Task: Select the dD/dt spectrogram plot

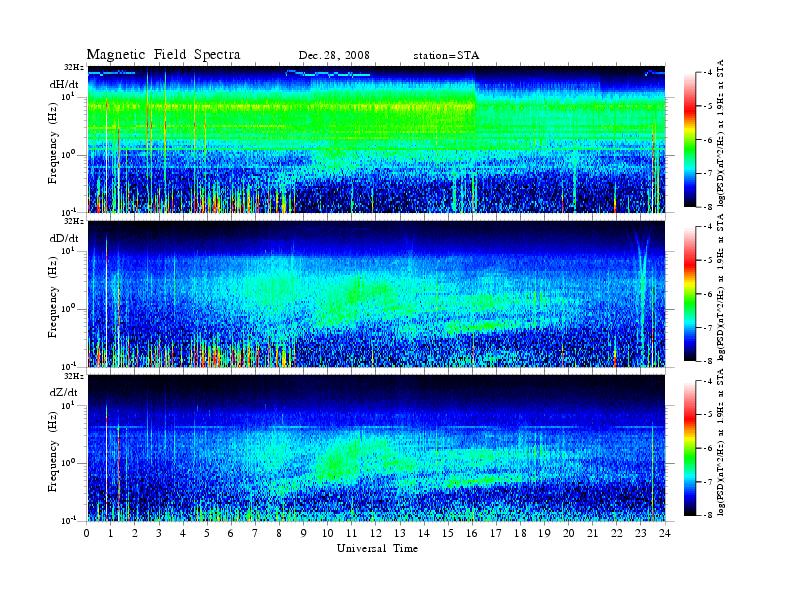Action: click(376, 293)
